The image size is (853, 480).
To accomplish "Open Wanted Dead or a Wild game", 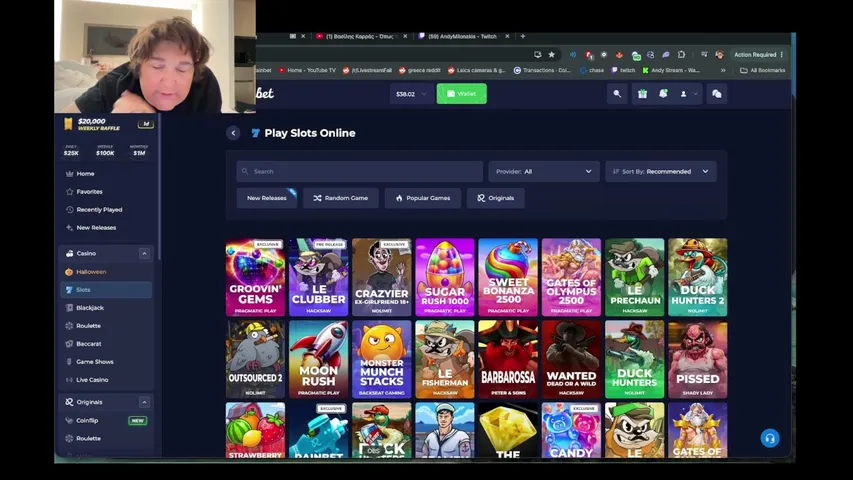I will (571, 359).
